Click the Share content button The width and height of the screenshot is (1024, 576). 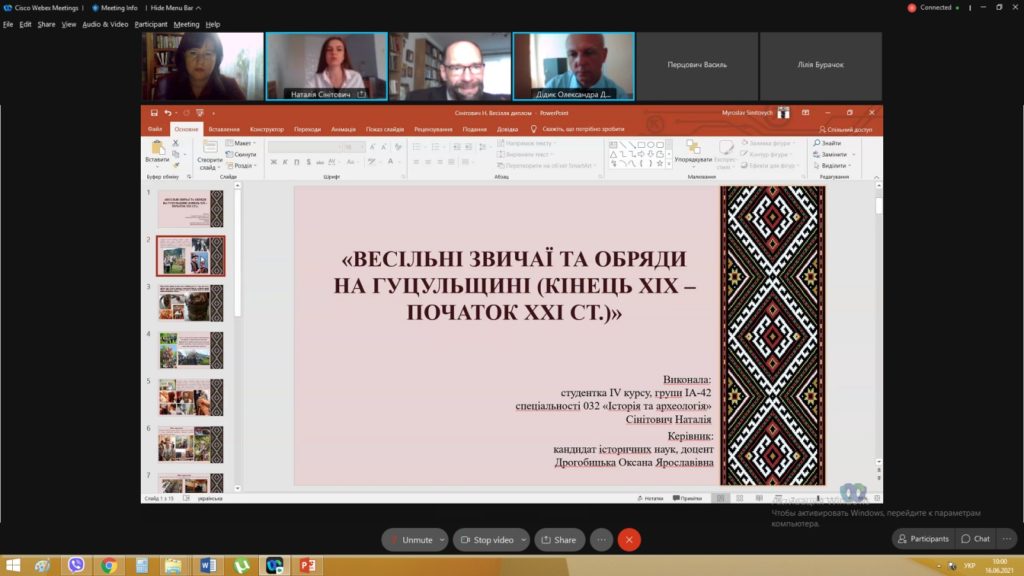pos(559,540)
